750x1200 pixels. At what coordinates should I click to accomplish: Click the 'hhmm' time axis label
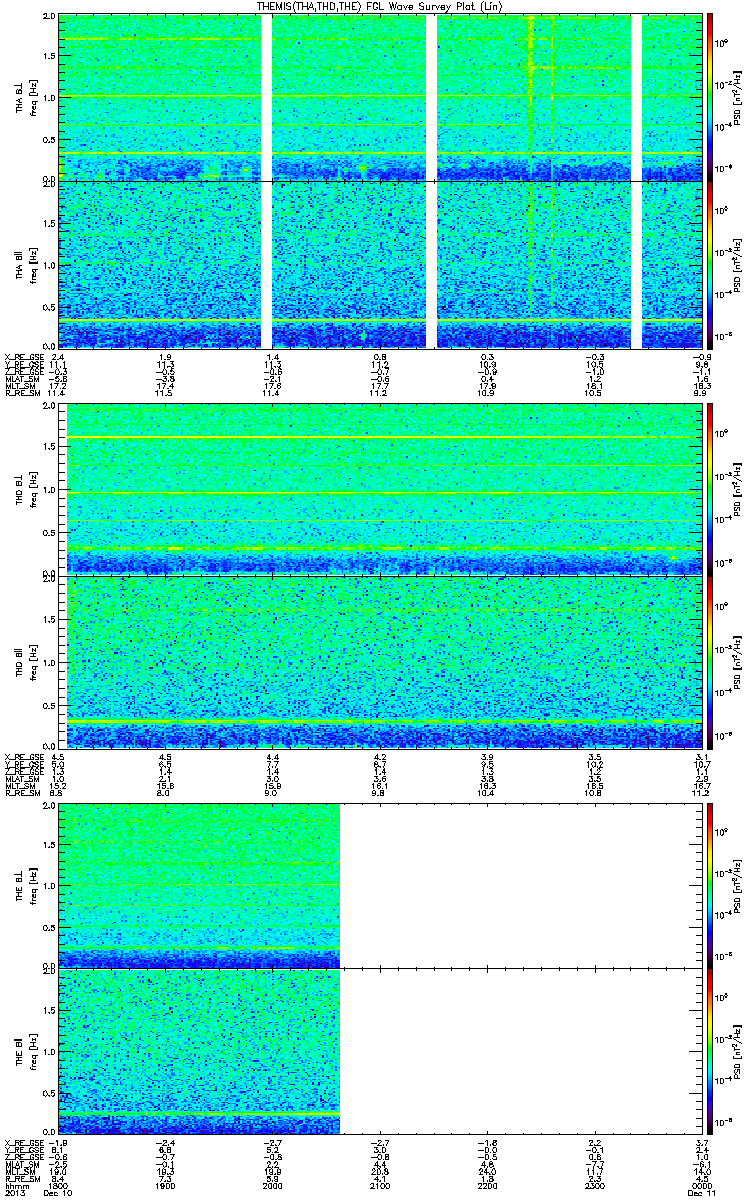point(15,1186)
